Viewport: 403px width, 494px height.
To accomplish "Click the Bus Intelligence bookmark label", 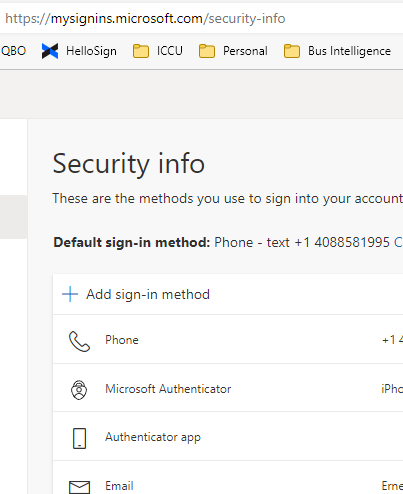I will click(x=349, y=51).
